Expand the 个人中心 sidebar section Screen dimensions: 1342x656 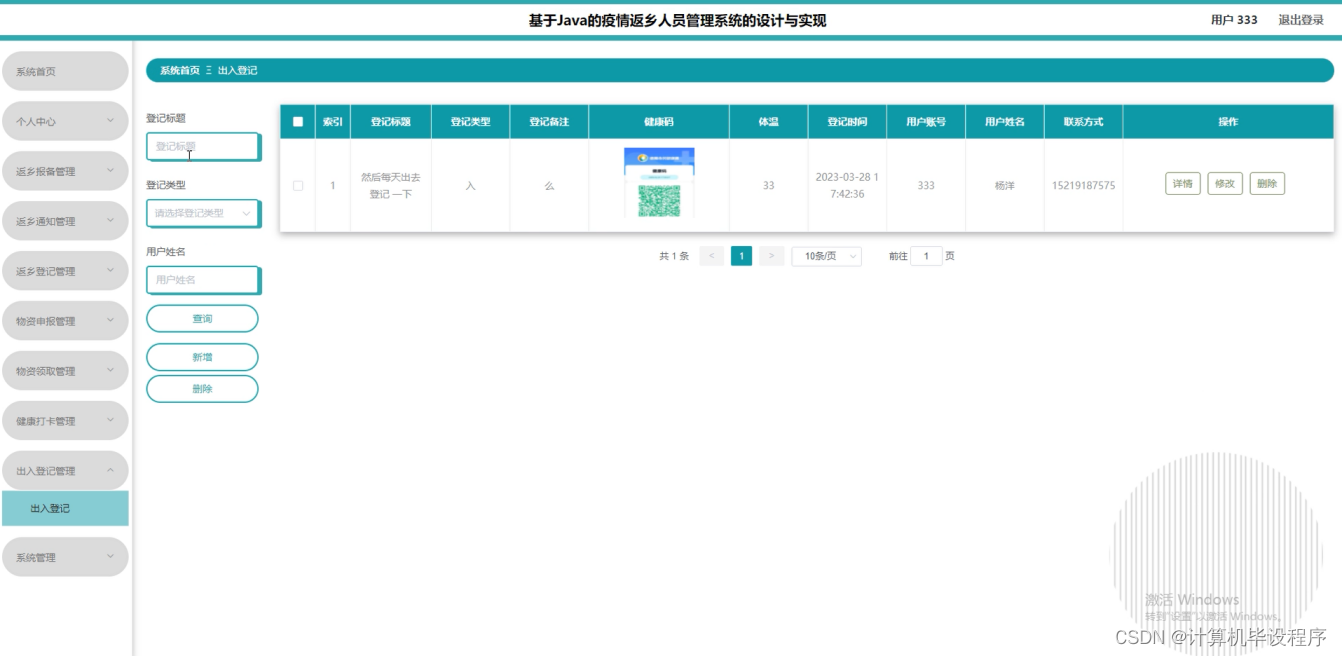pos(66,120)
